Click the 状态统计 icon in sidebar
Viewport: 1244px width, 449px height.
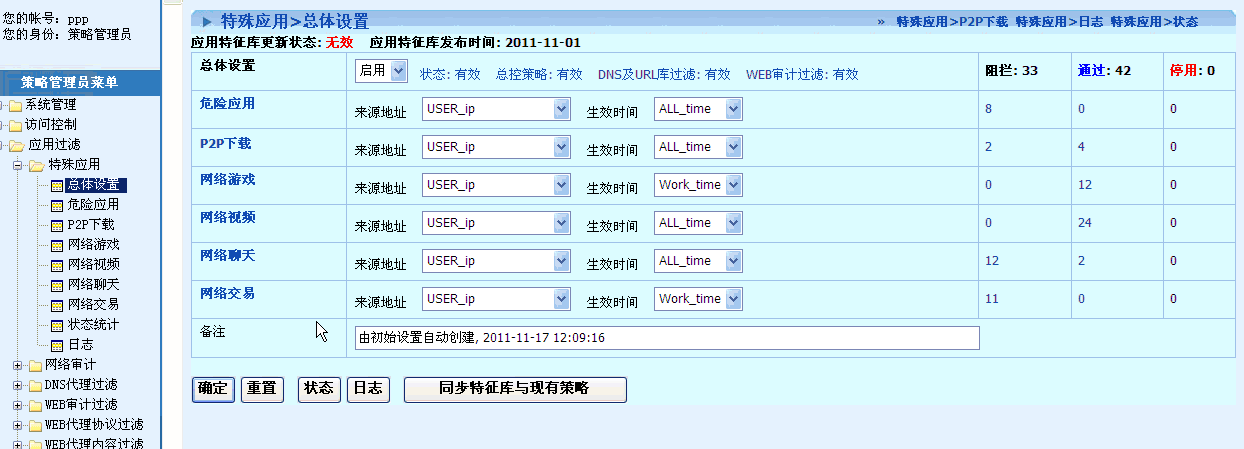click(x=57, y=325)
